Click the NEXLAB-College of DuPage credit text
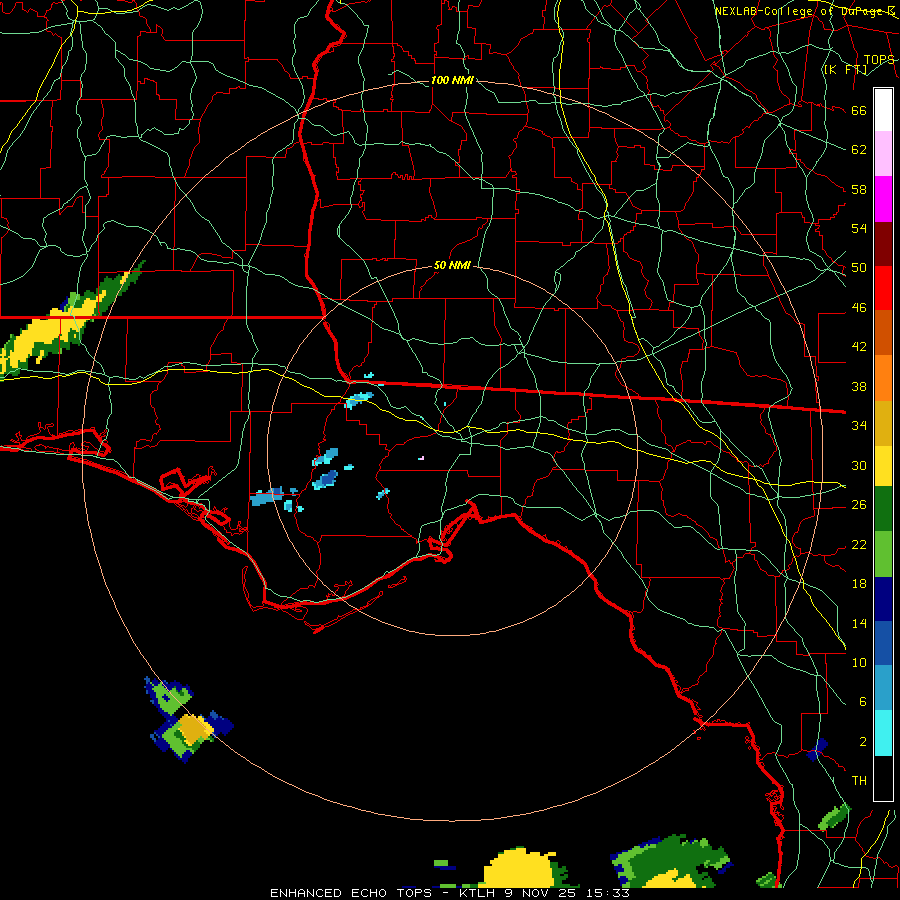Viewport: 900px width, 900px height. (804, 11)
